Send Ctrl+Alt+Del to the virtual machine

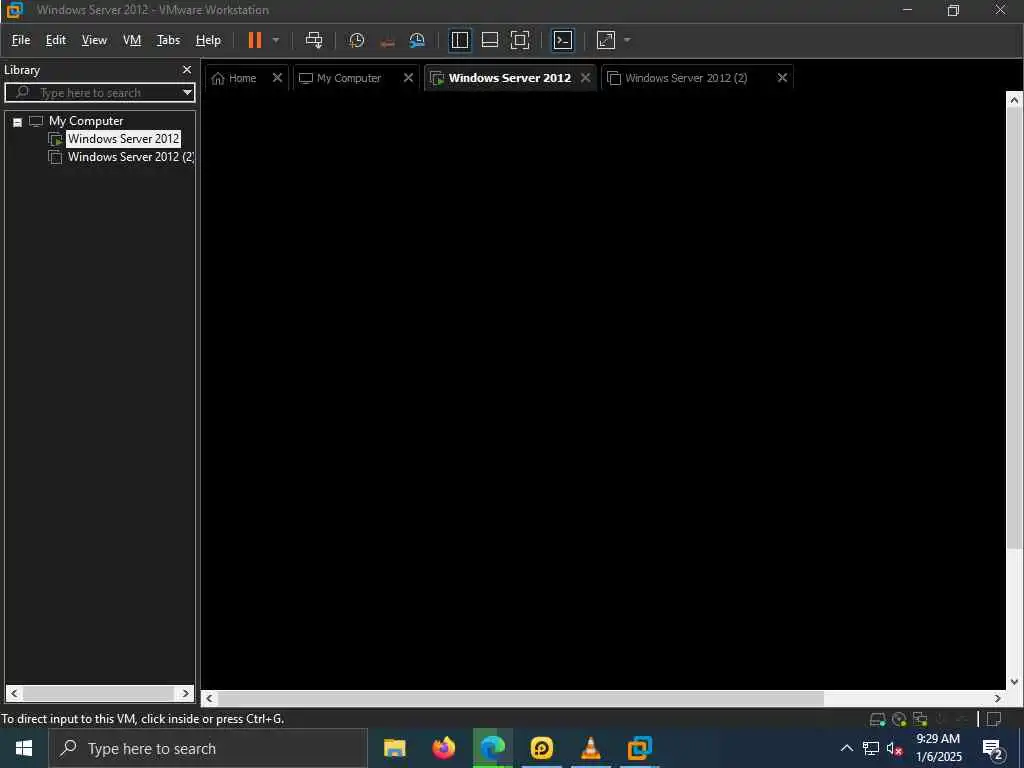[314, 40]
